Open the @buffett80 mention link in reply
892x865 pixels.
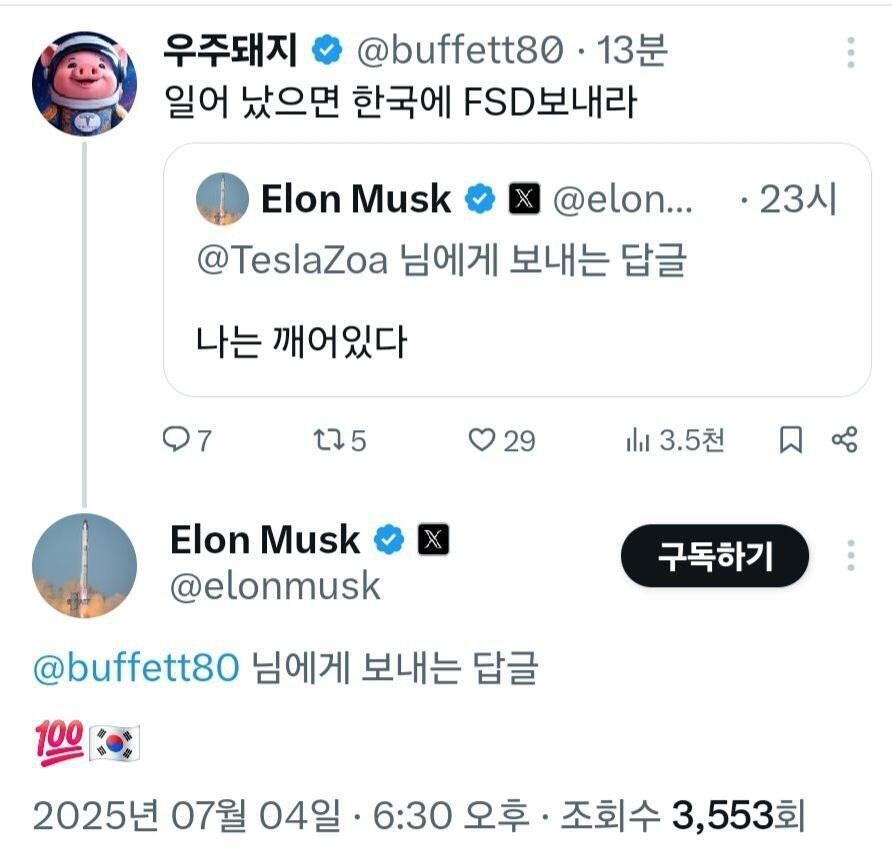click(137, 668)
